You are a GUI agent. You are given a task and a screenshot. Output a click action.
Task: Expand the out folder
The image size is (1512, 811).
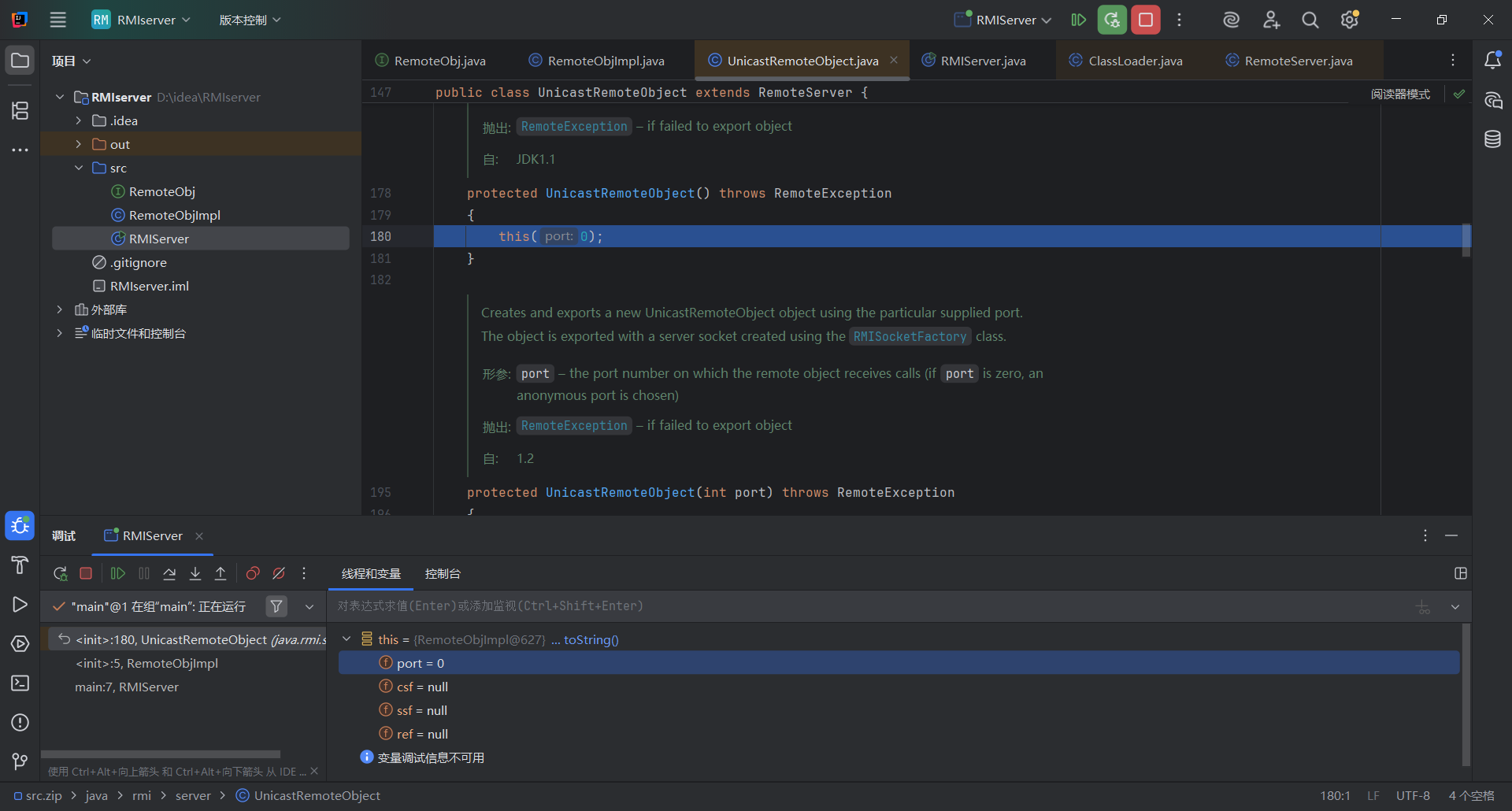tap(78, 144)
